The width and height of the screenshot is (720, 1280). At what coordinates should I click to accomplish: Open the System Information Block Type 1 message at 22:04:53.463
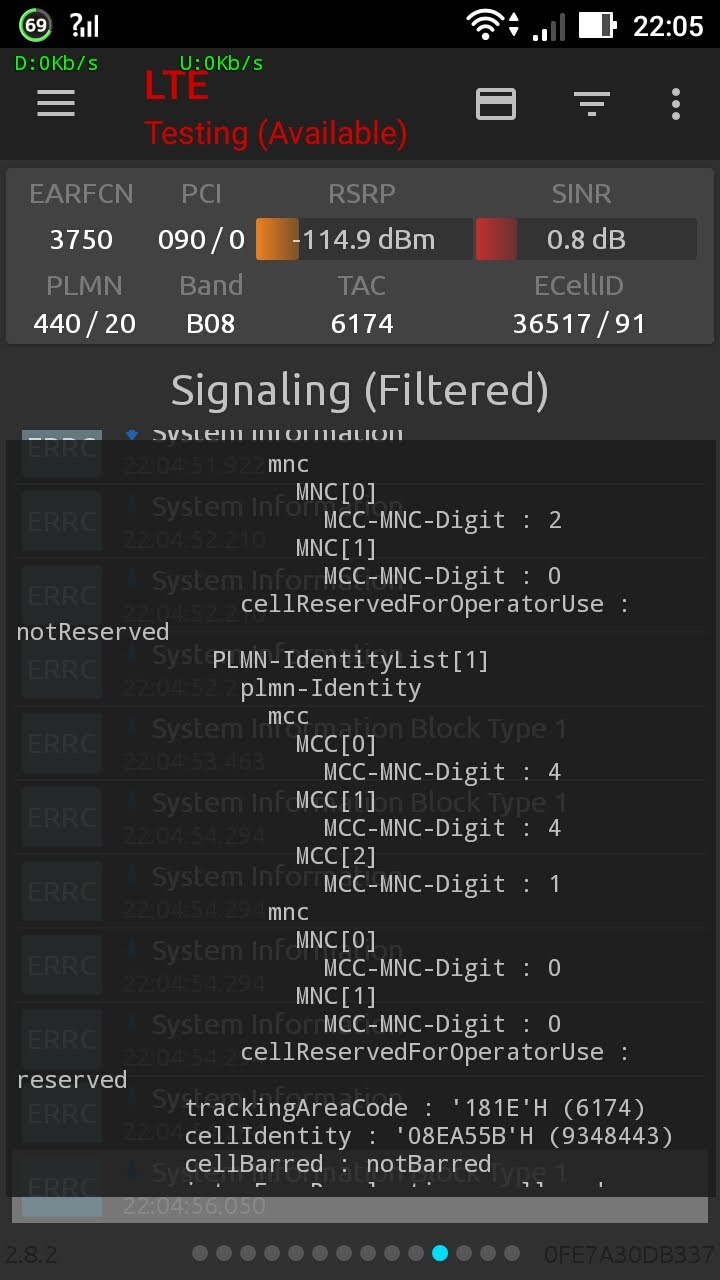coord(358,744)
